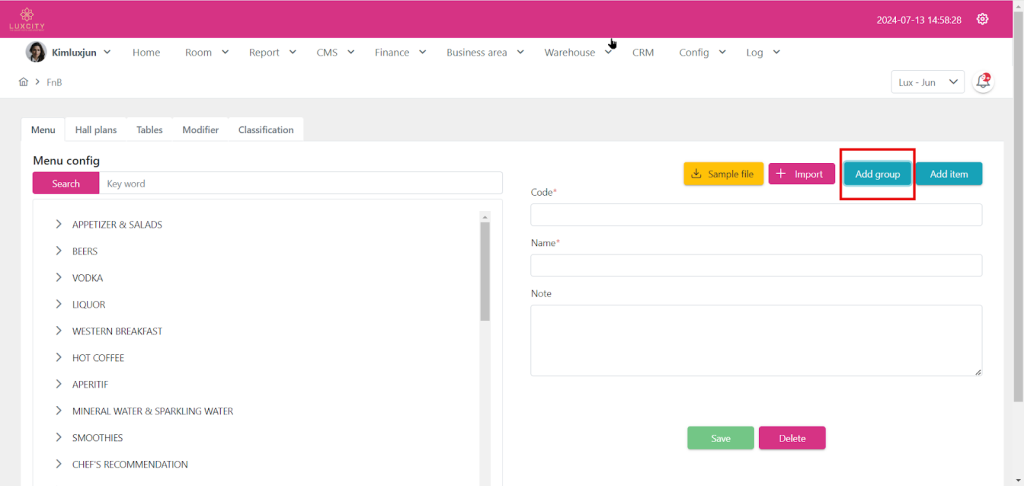Click Add item button
The image size is (1024, 486).
tap(948, 174)
